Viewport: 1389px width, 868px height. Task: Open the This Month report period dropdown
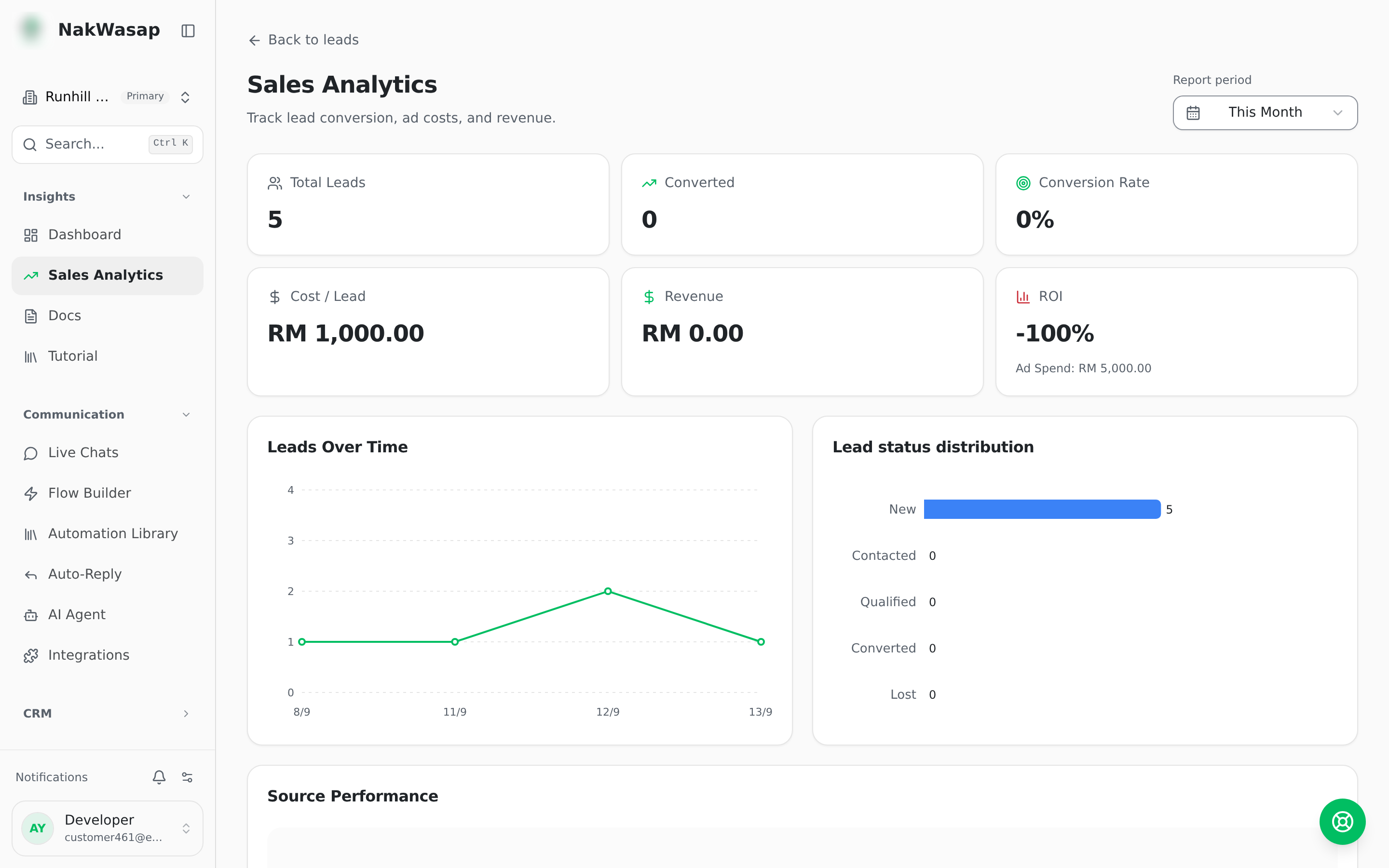[x=1265, y=112]
